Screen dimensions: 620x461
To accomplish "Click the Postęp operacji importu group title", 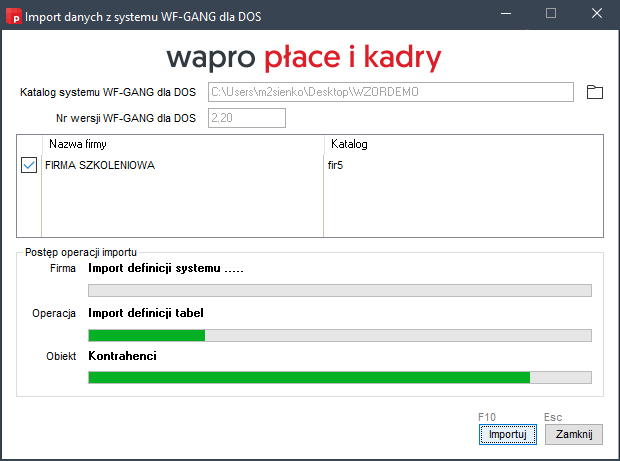I will 81,252.
